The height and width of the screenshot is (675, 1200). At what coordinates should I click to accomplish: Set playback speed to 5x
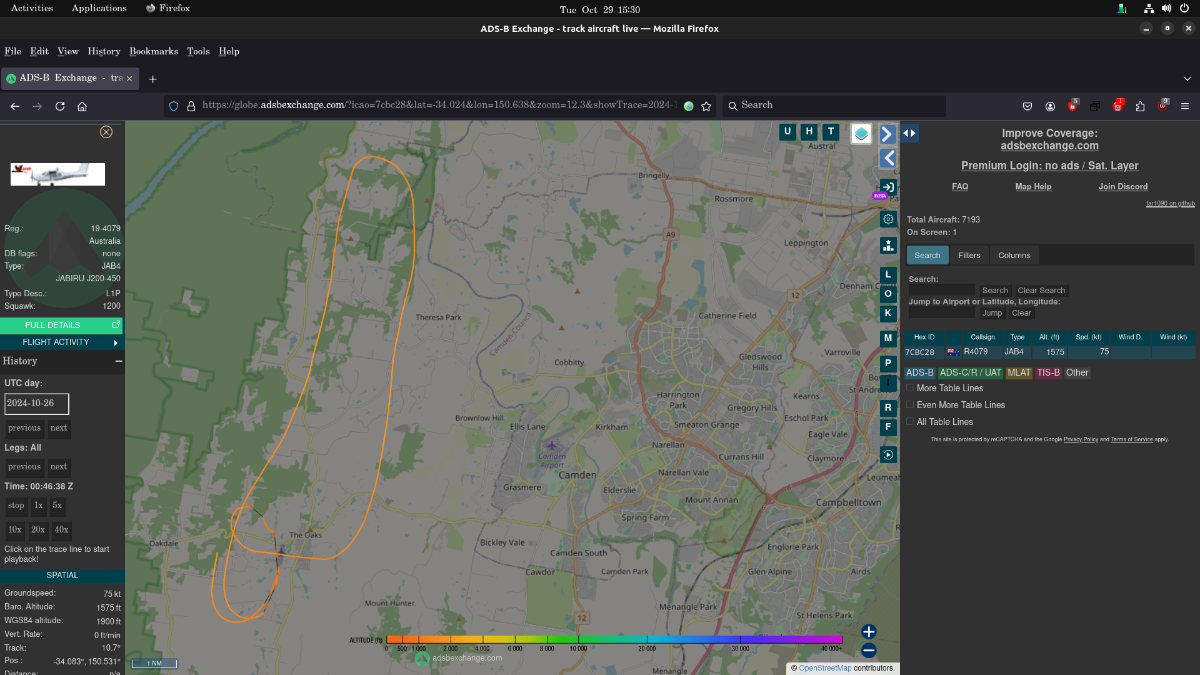click(57, 506)
